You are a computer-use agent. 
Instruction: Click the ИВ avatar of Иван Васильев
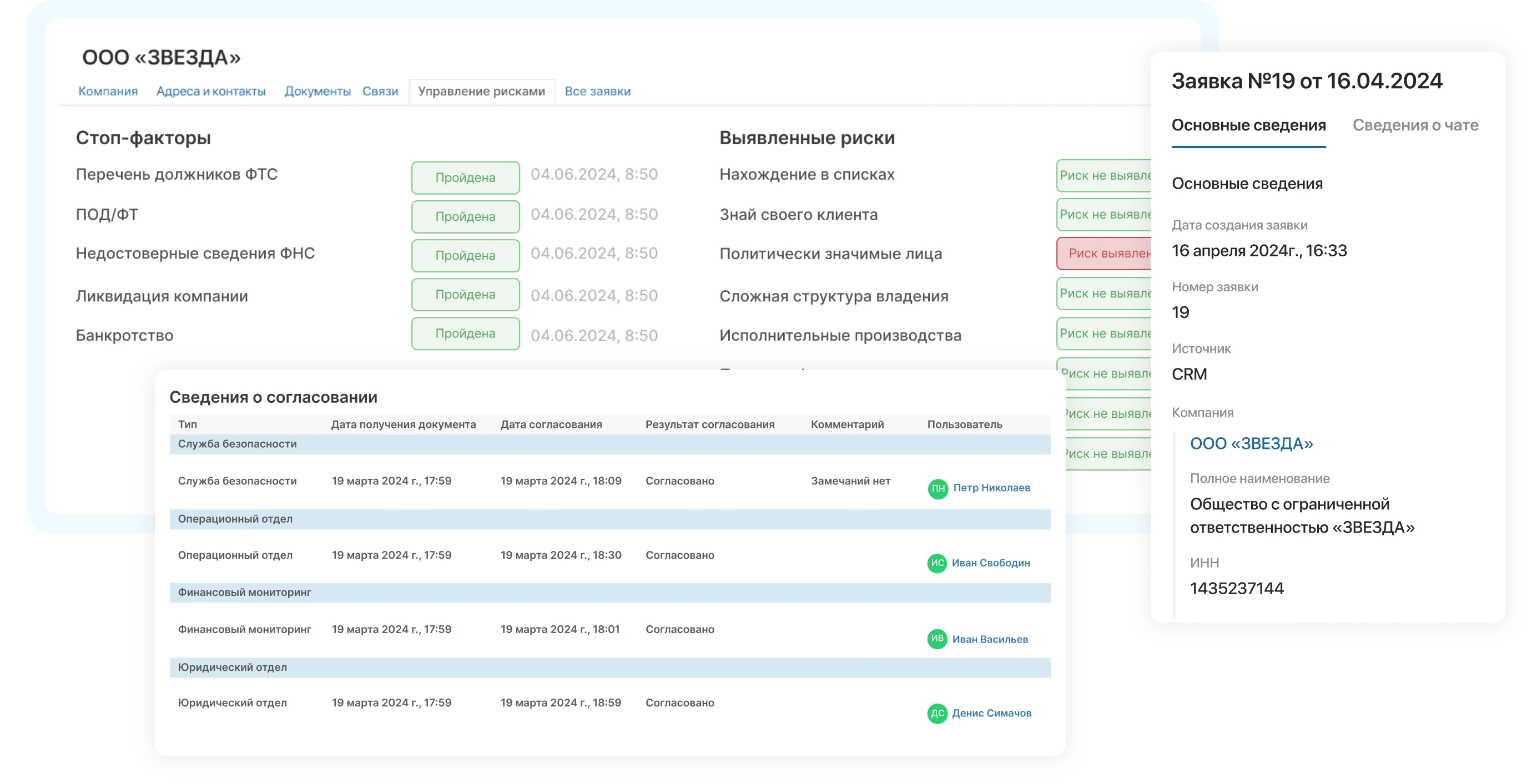pyautogui.click(x=938, y=639)
